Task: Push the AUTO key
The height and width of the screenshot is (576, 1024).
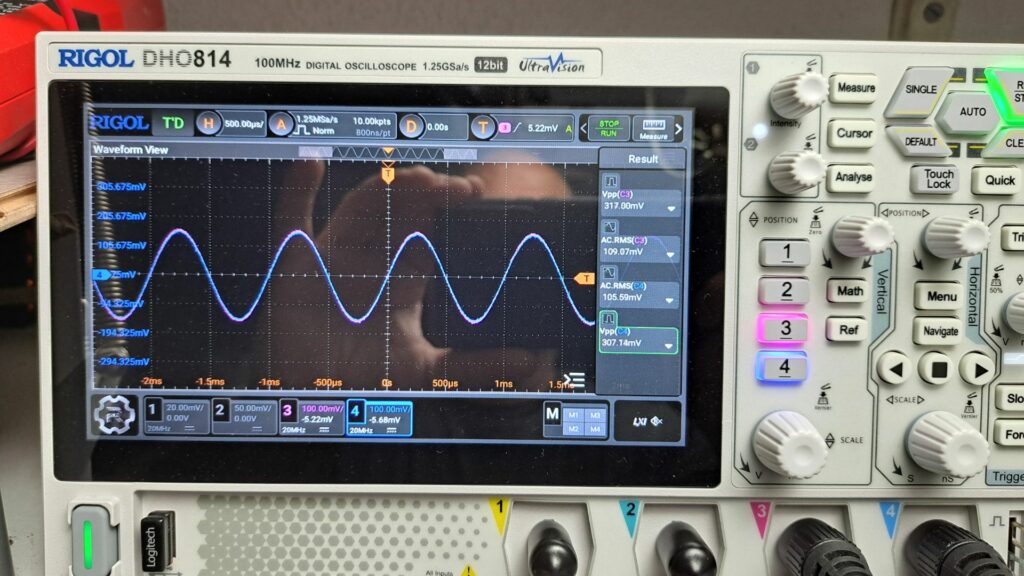Action: tap(972, 112)
